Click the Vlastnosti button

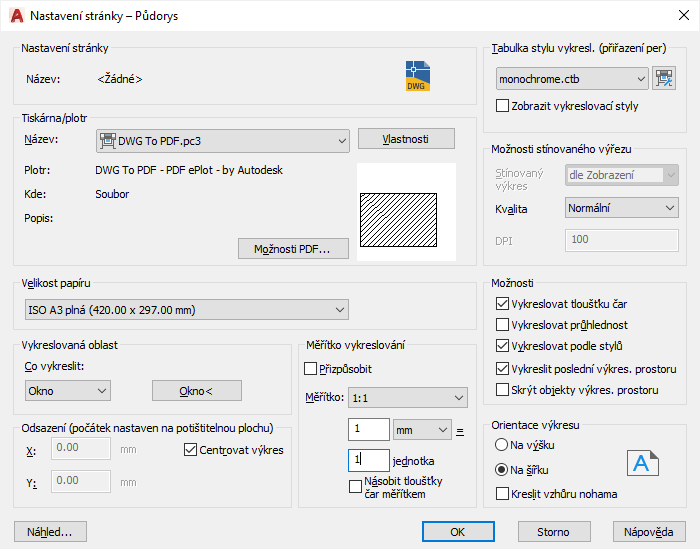406,139
